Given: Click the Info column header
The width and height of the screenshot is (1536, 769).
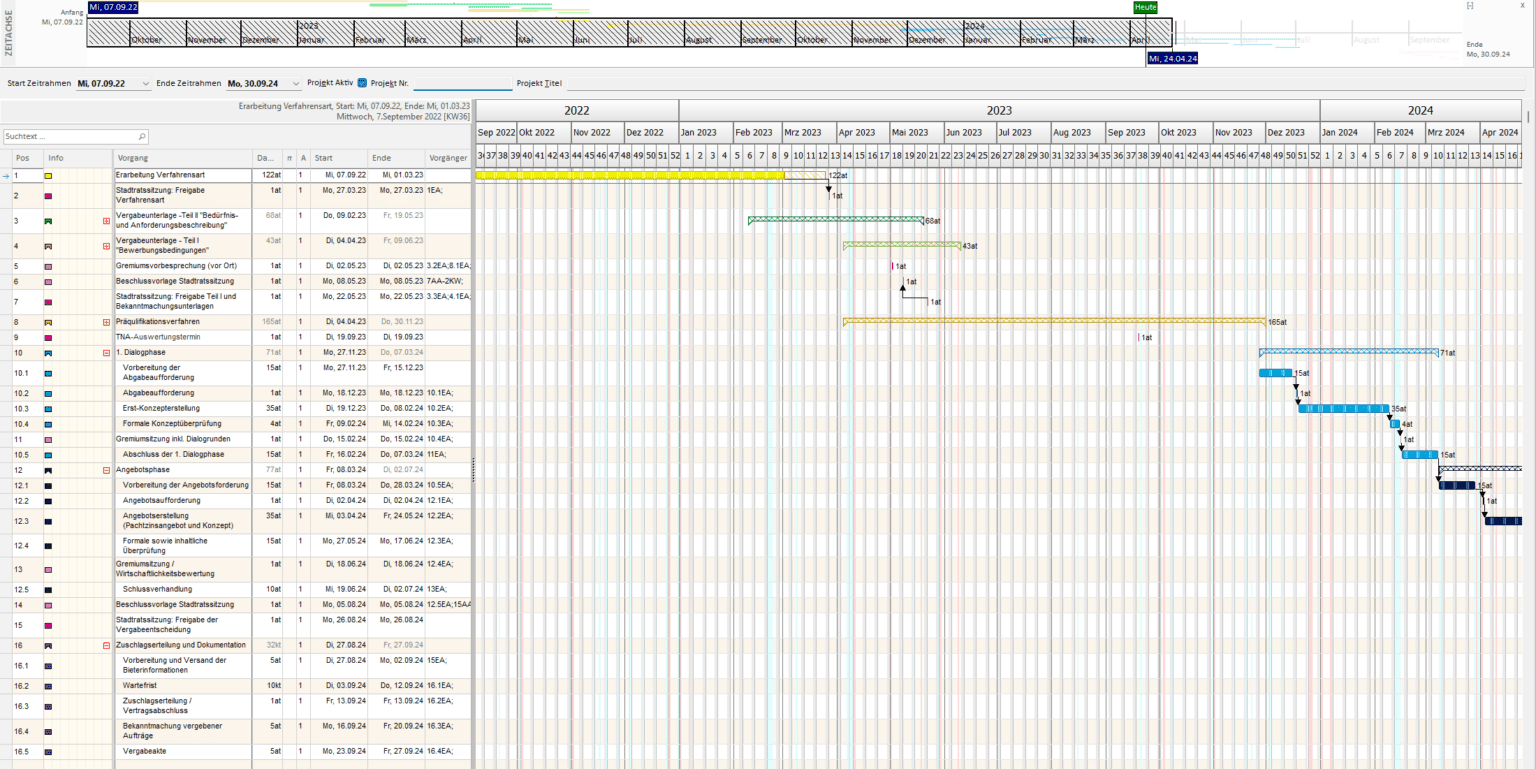Looking at the screenshot, I should (x=77, y=158).
